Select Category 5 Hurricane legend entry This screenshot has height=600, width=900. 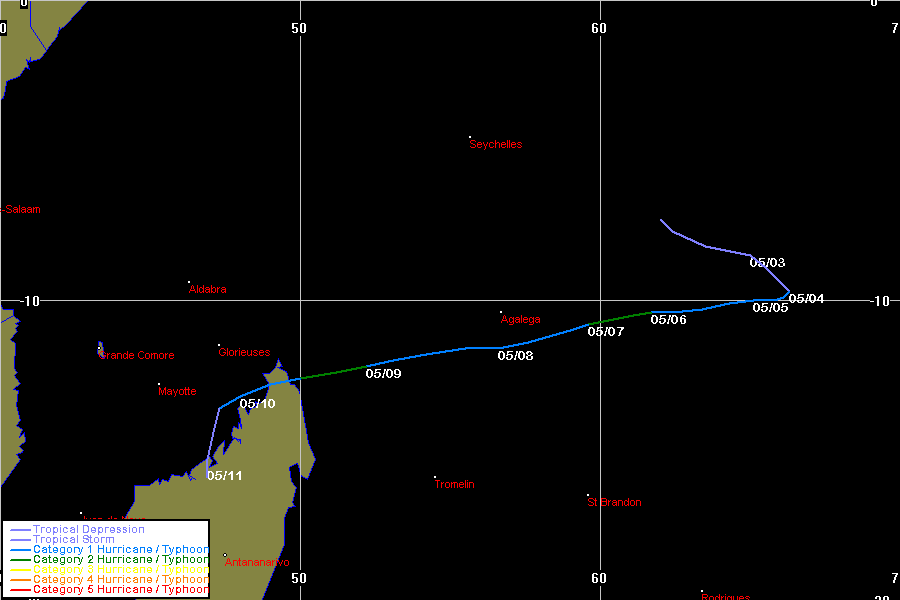pos(120,590)
